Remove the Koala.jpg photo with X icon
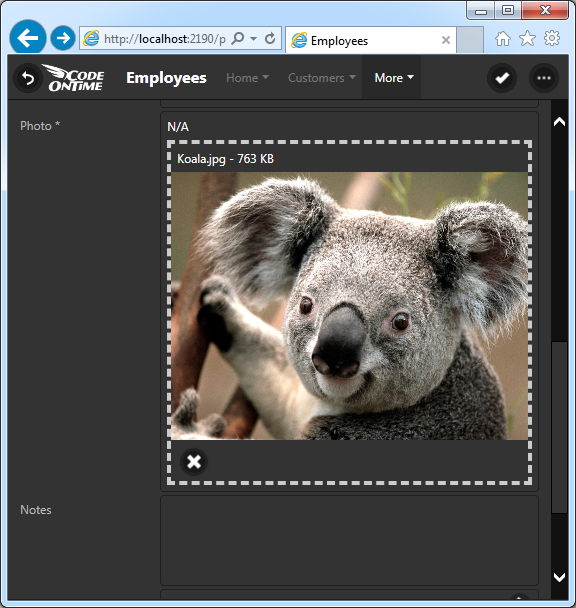The height and width of the screenshot is (608, 576). click(x=194, y=462)
